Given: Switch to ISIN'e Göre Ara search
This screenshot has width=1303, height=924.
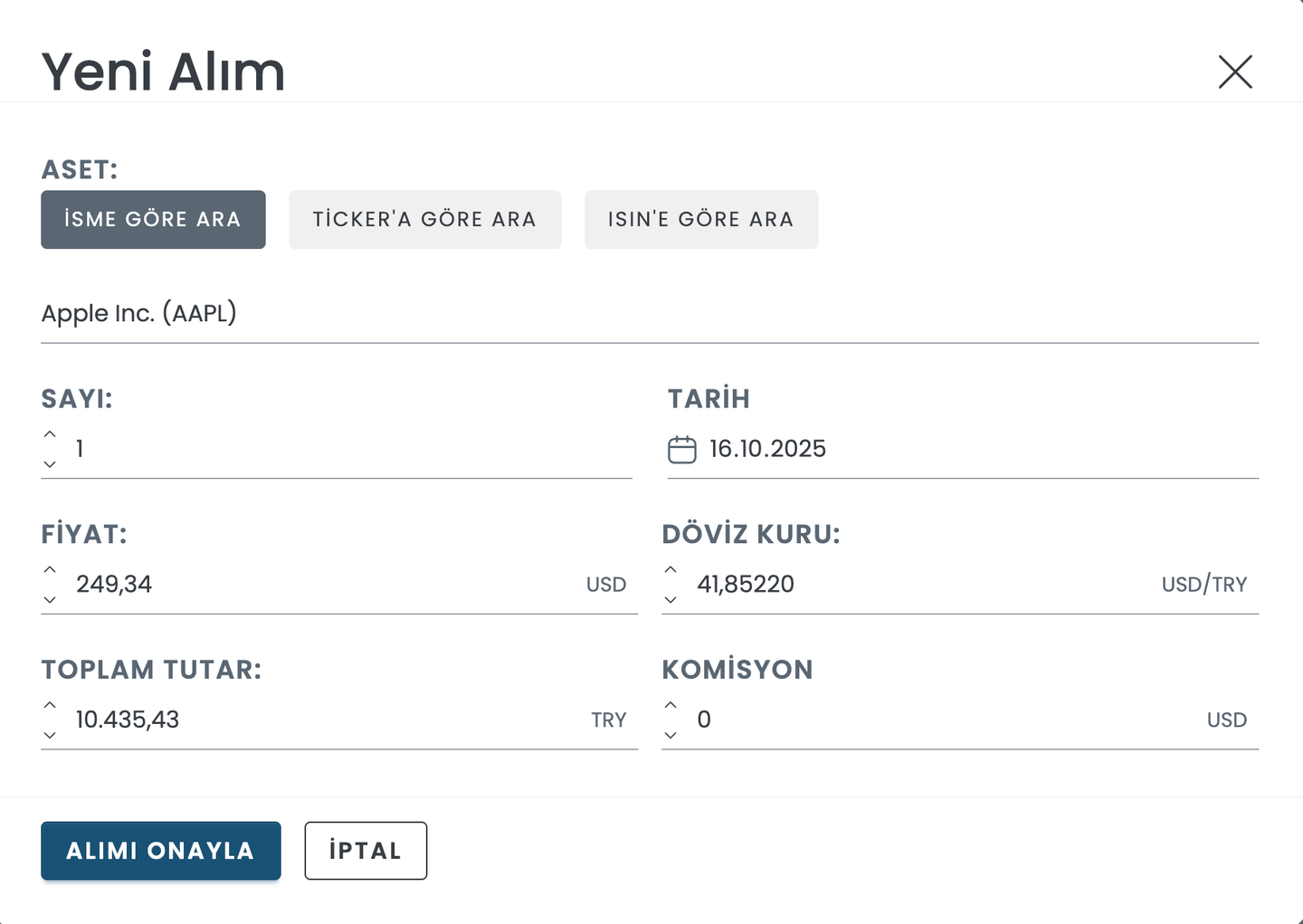Looking at the screenshot, I should [701, 220].
